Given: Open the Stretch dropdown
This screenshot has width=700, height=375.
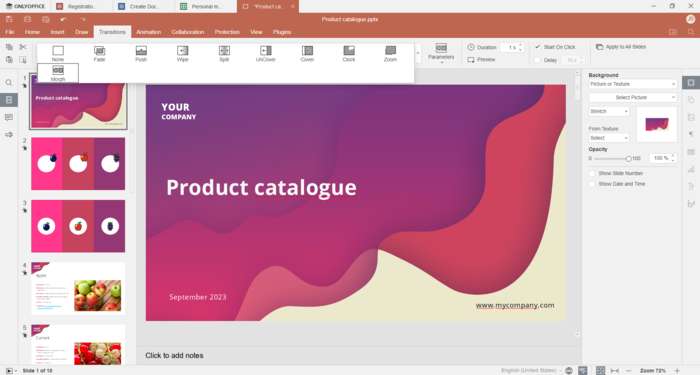Looking at the screenshot, I should [609, 111].
